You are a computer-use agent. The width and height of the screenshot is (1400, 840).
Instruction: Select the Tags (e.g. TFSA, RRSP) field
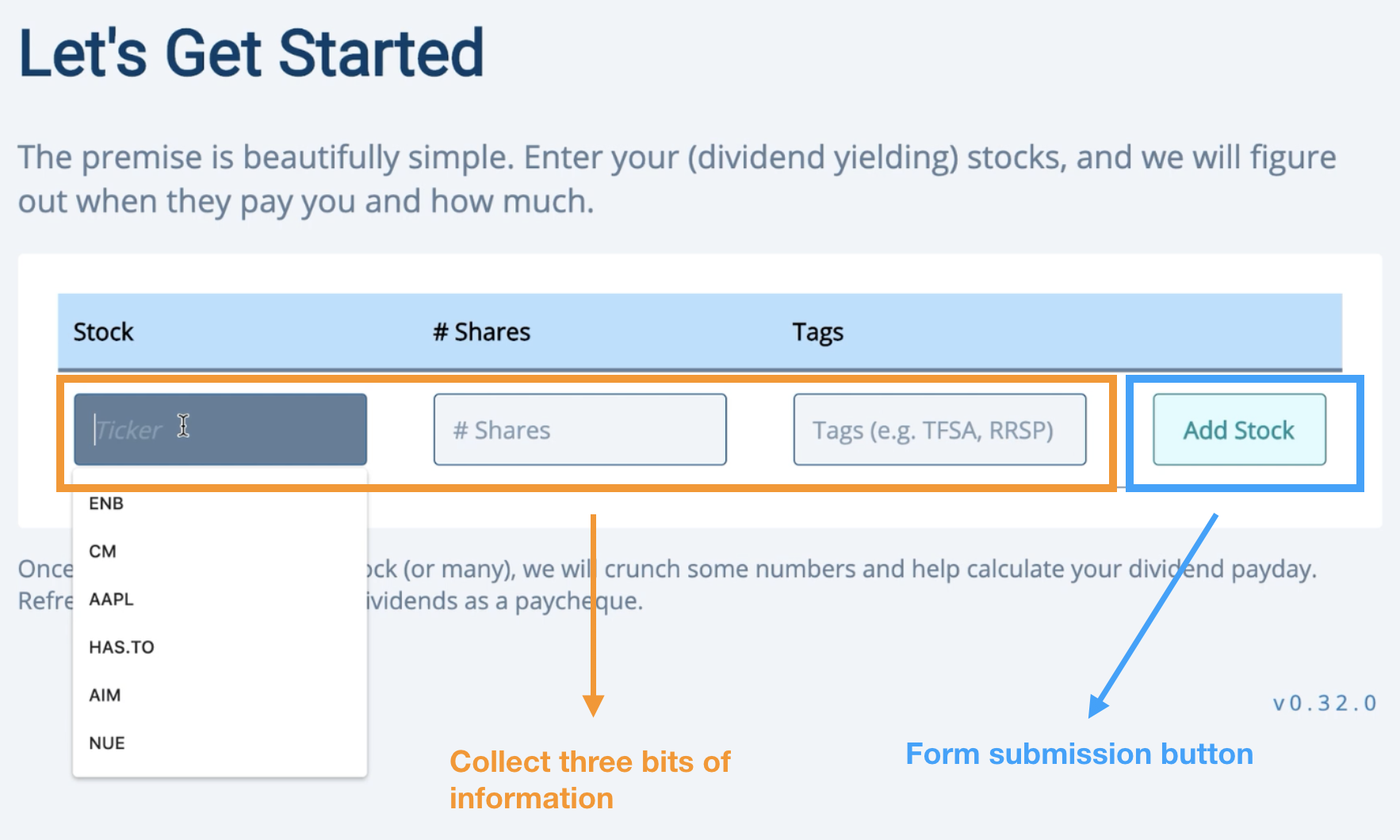[x=939, y=430]
